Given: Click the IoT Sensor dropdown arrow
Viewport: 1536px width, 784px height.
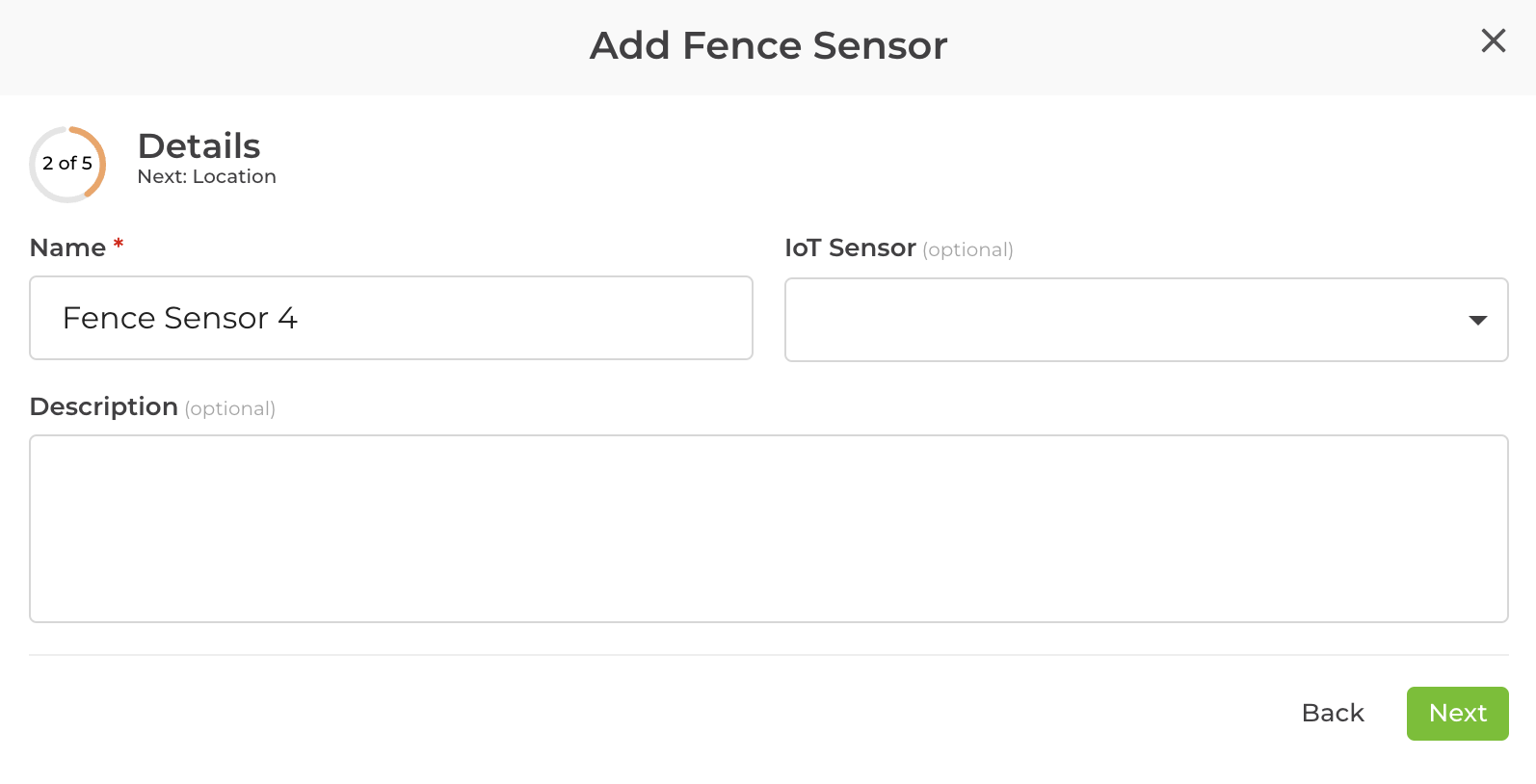Looking at the screenshot, I should tap(1476, 321).
